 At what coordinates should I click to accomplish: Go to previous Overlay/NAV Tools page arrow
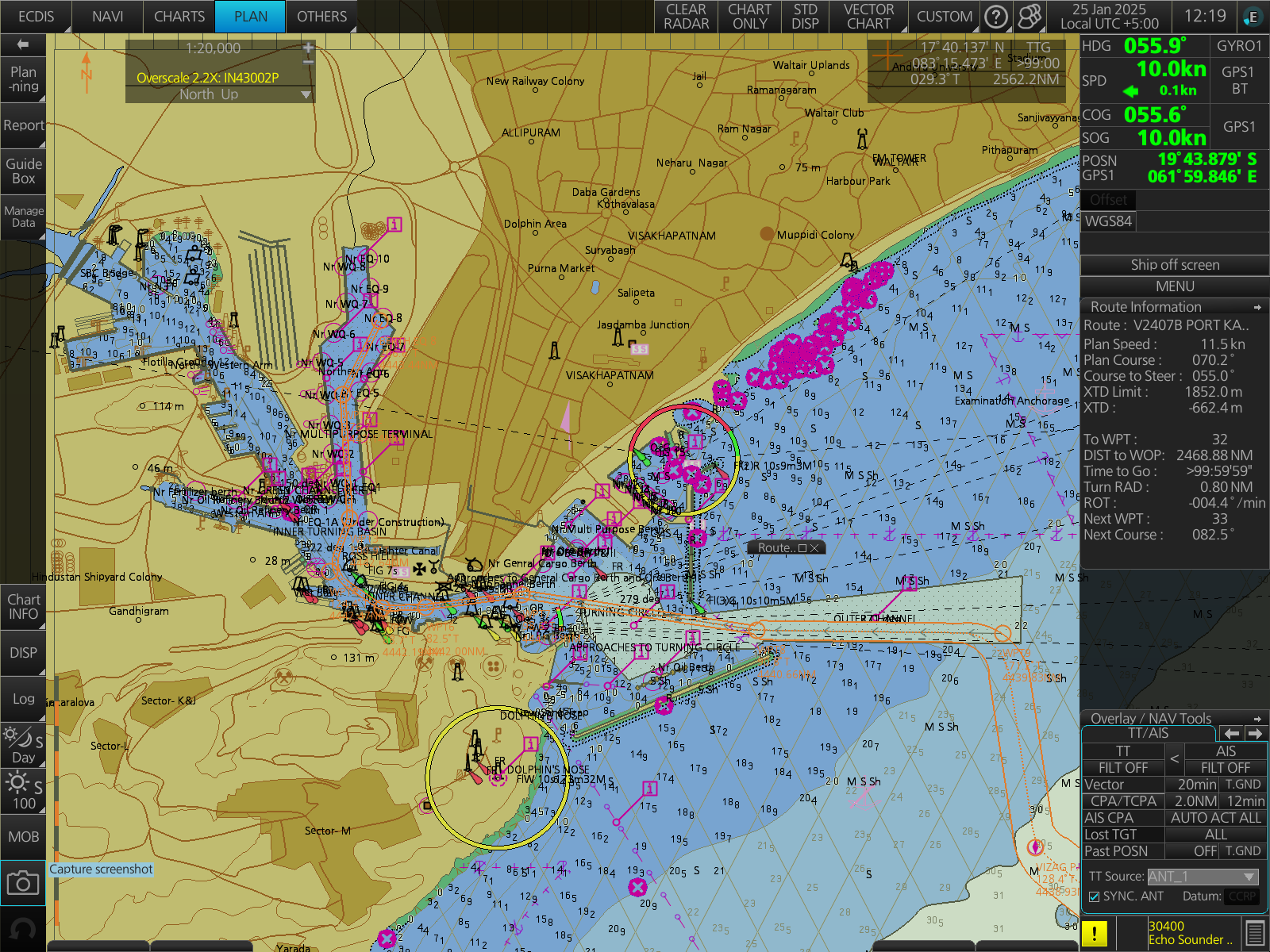tap(1231, 733)
